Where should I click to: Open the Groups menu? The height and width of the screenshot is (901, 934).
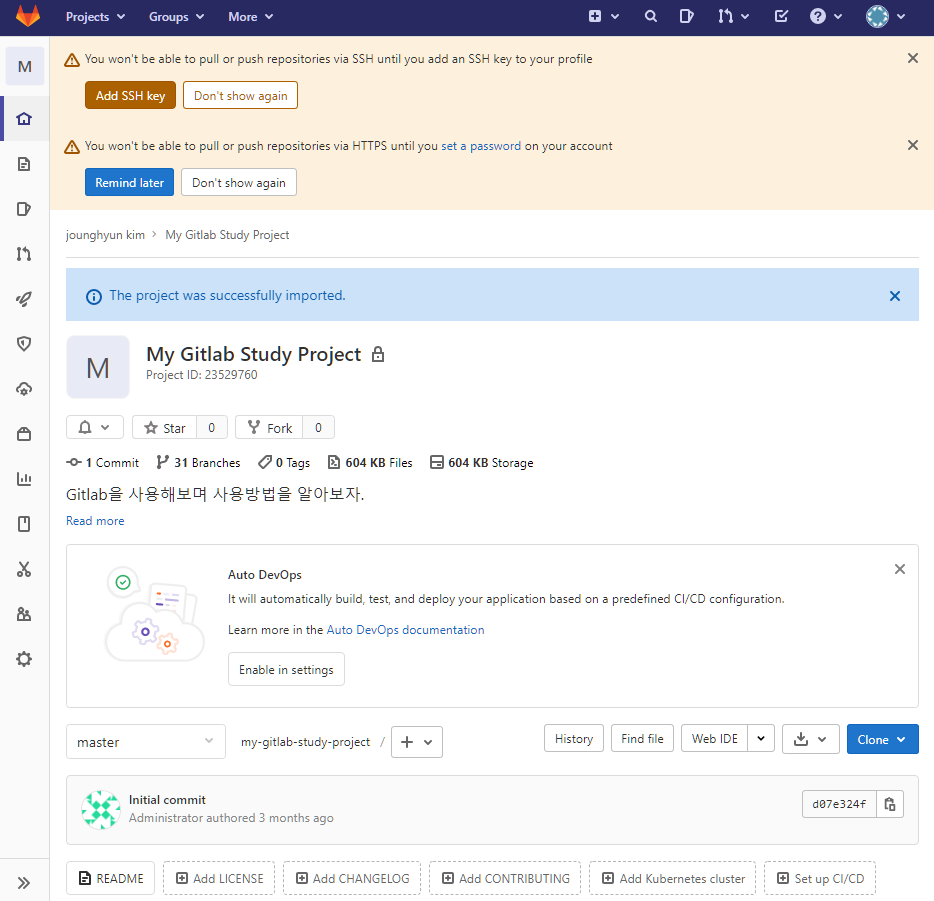(176, 17)
